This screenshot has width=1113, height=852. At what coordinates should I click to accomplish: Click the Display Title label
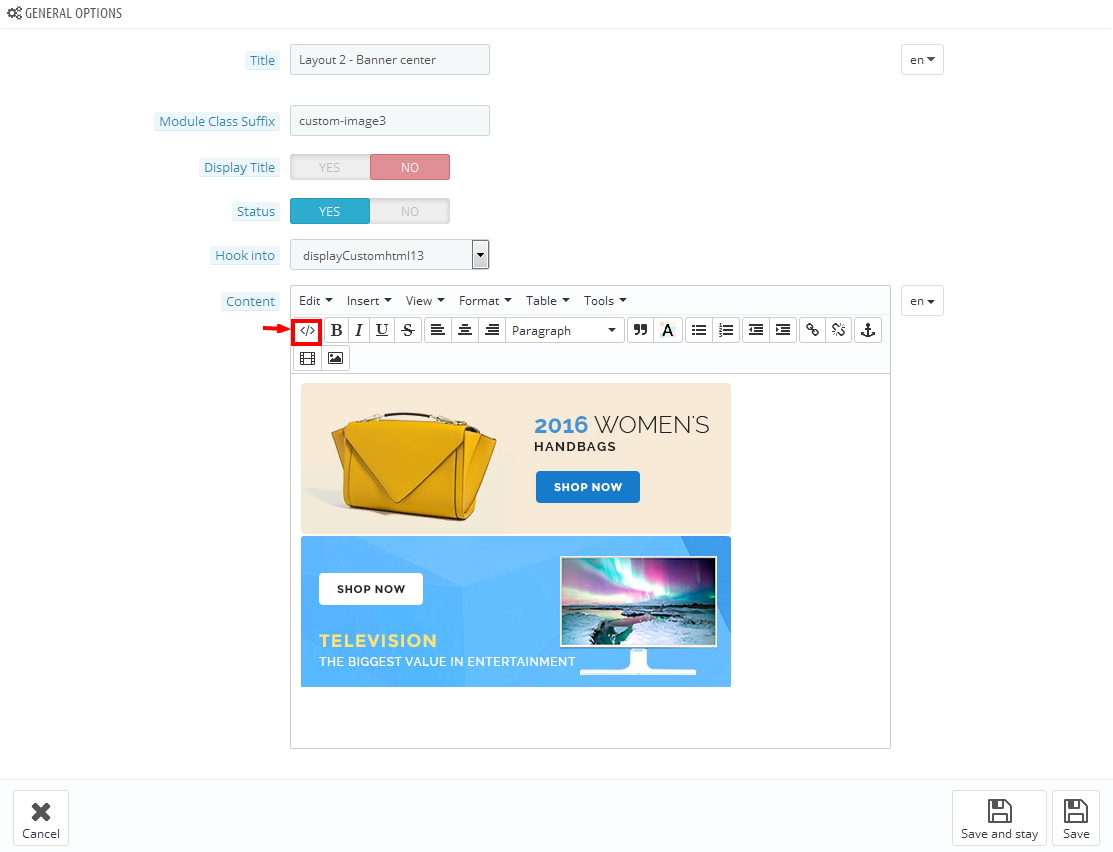pos(239,168)
